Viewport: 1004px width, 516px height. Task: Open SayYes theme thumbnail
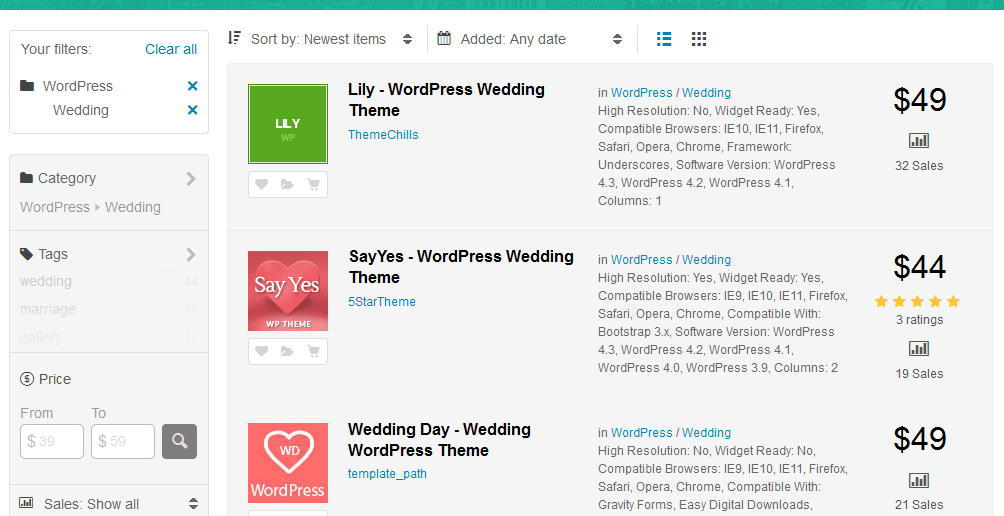pos(288,291)
